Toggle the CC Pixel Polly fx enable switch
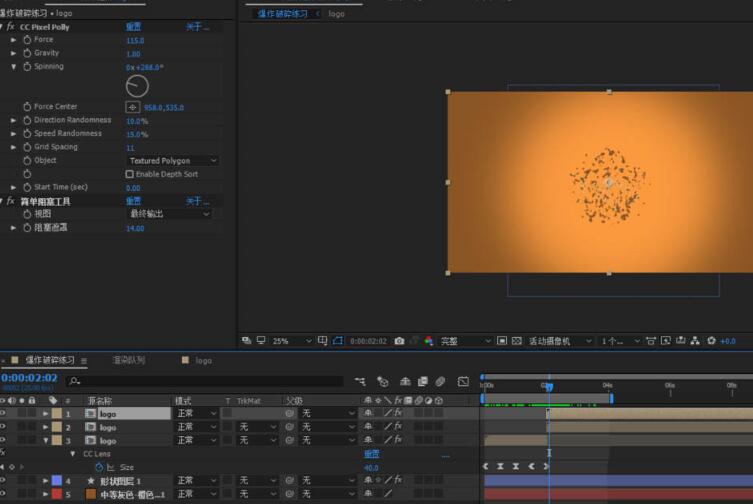The height and width of the screenshot is (504, 753). 11,27
